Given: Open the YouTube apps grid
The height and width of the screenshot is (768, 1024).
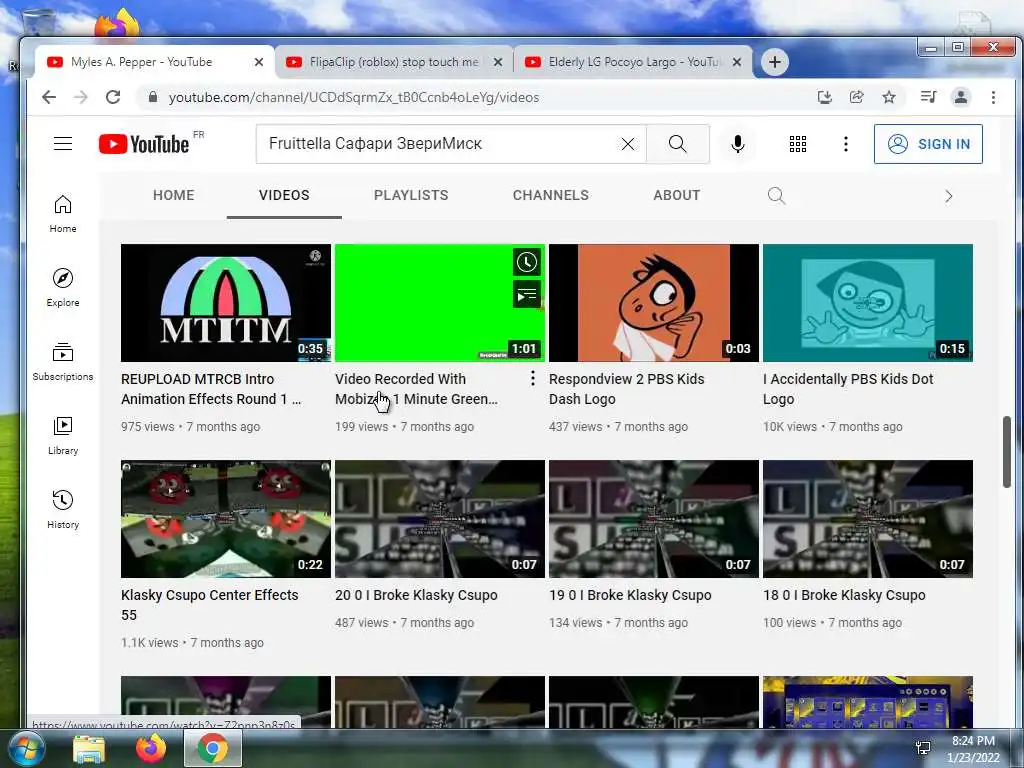Looking at the screenshot, I should pos(797,144).
